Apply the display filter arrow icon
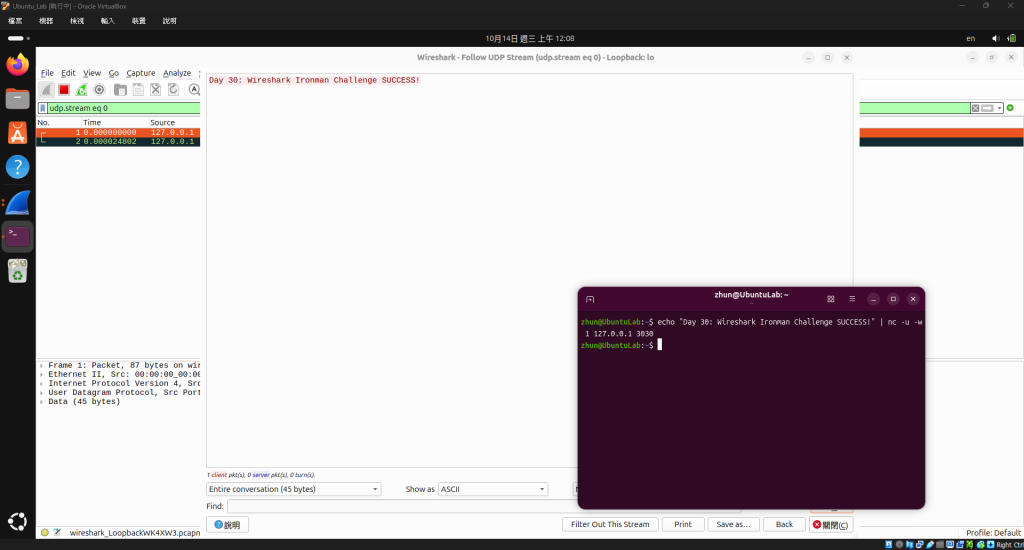Screen dimensions: 1024x550 coord(987,108)
